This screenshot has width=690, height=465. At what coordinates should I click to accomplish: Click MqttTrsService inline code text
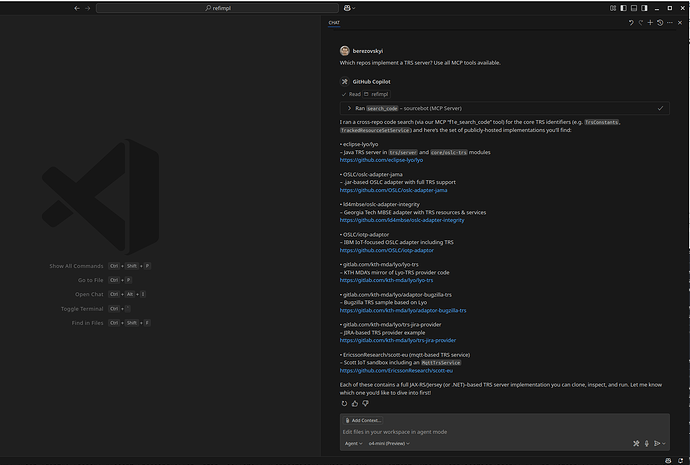point(441,362)
